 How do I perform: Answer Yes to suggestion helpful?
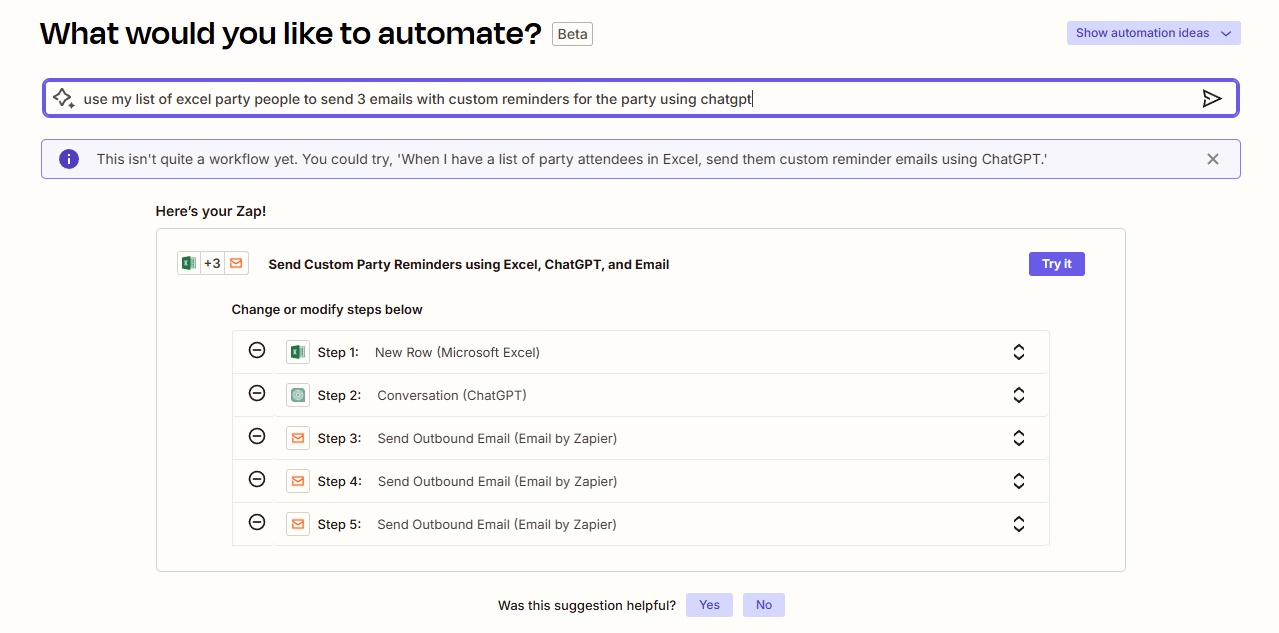point(709,605)
